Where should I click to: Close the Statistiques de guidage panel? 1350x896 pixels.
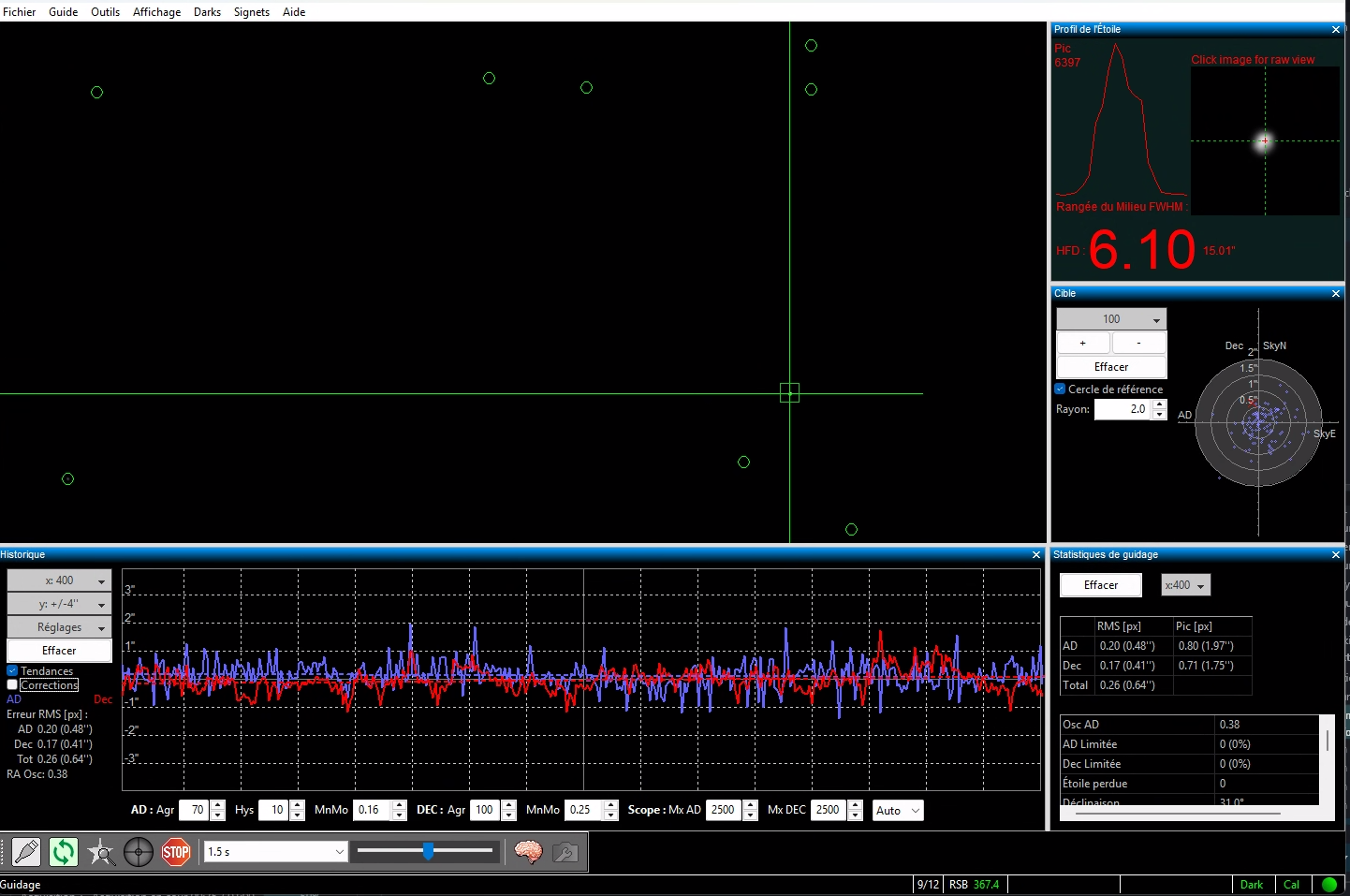pyautogui.click(x=1336, y=555)
